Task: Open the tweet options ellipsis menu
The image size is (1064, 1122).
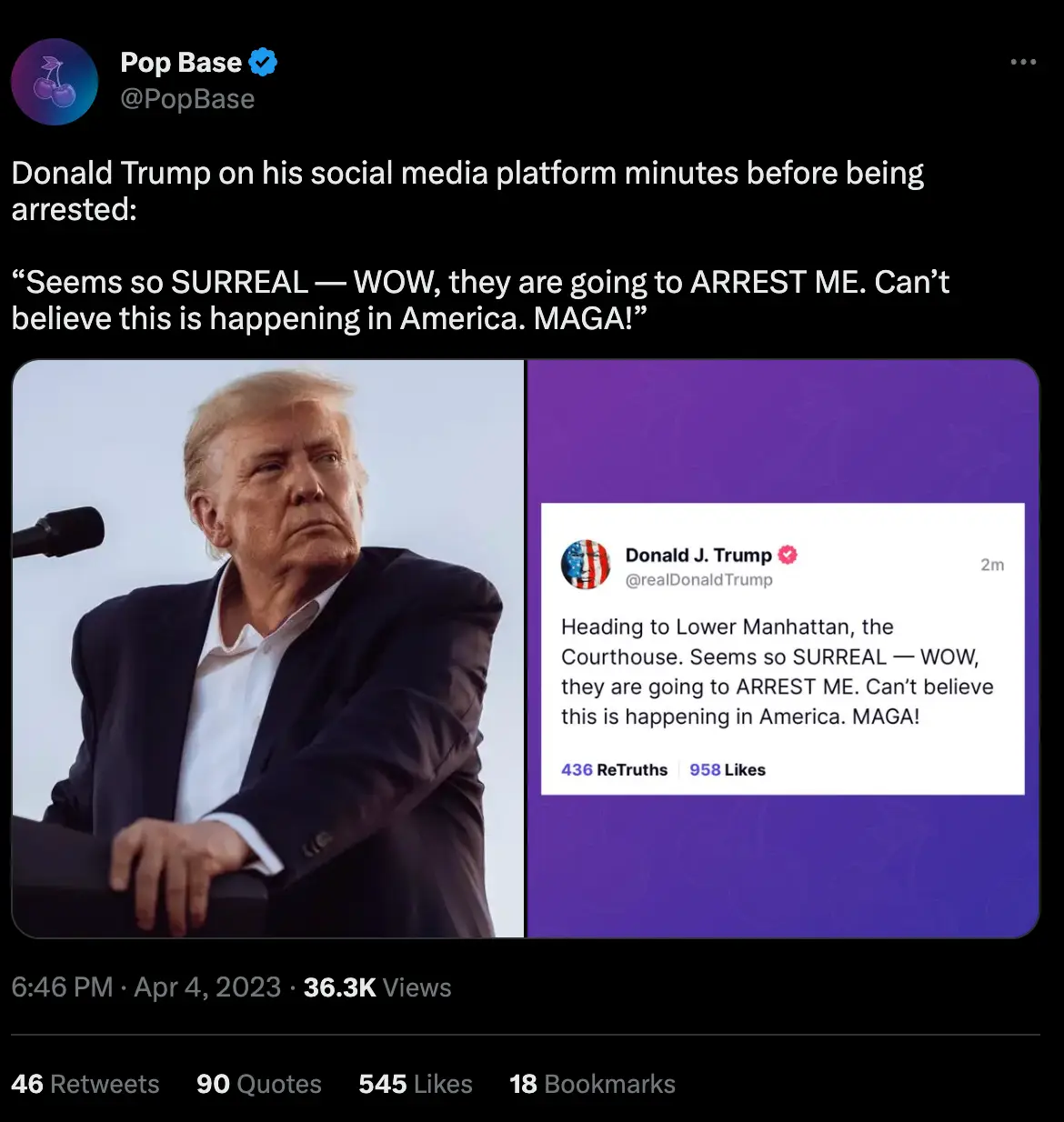Action: [1023, 61]
